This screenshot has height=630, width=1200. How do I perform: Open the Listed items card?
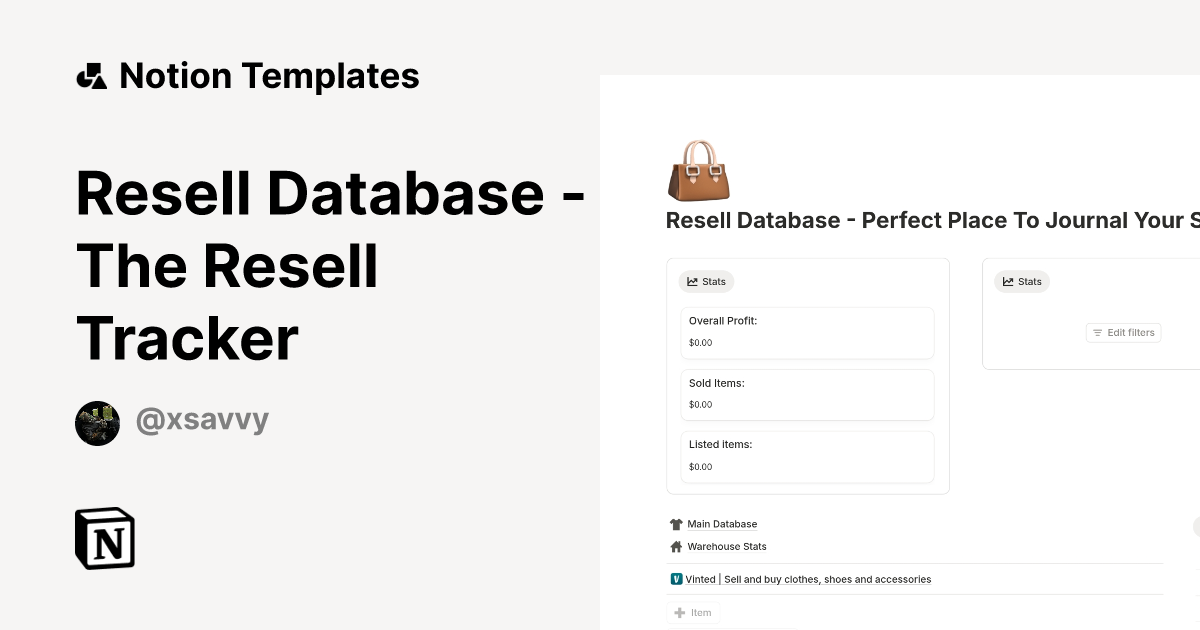[807, 456]
